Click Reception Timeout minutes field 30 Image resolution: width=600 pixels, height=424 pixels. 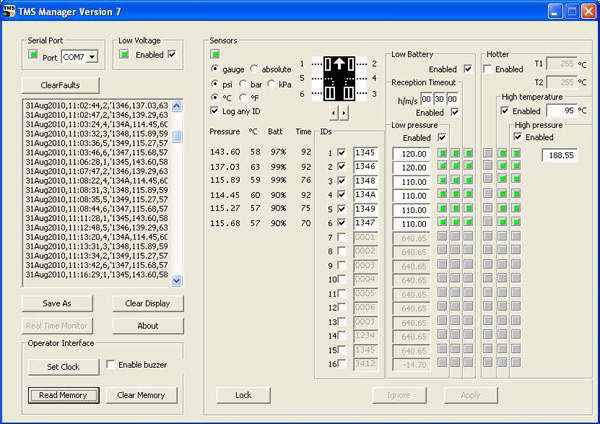pyautogui.click(x=439, y=99)
